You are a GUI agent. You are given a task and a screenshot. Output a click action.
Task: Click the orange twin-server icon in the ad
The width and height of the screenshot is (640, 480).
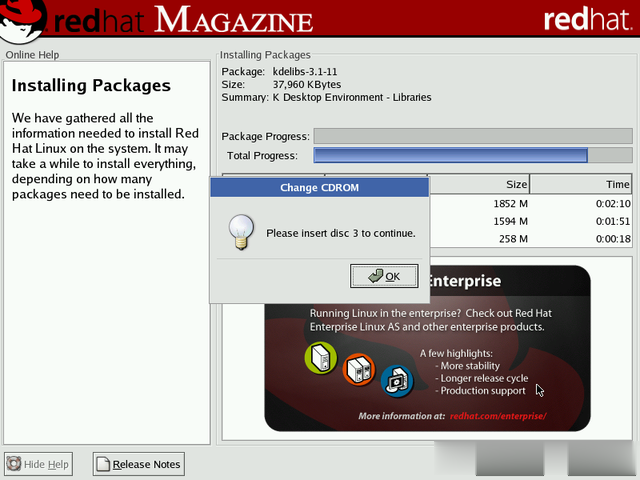[x=359, y=369]
